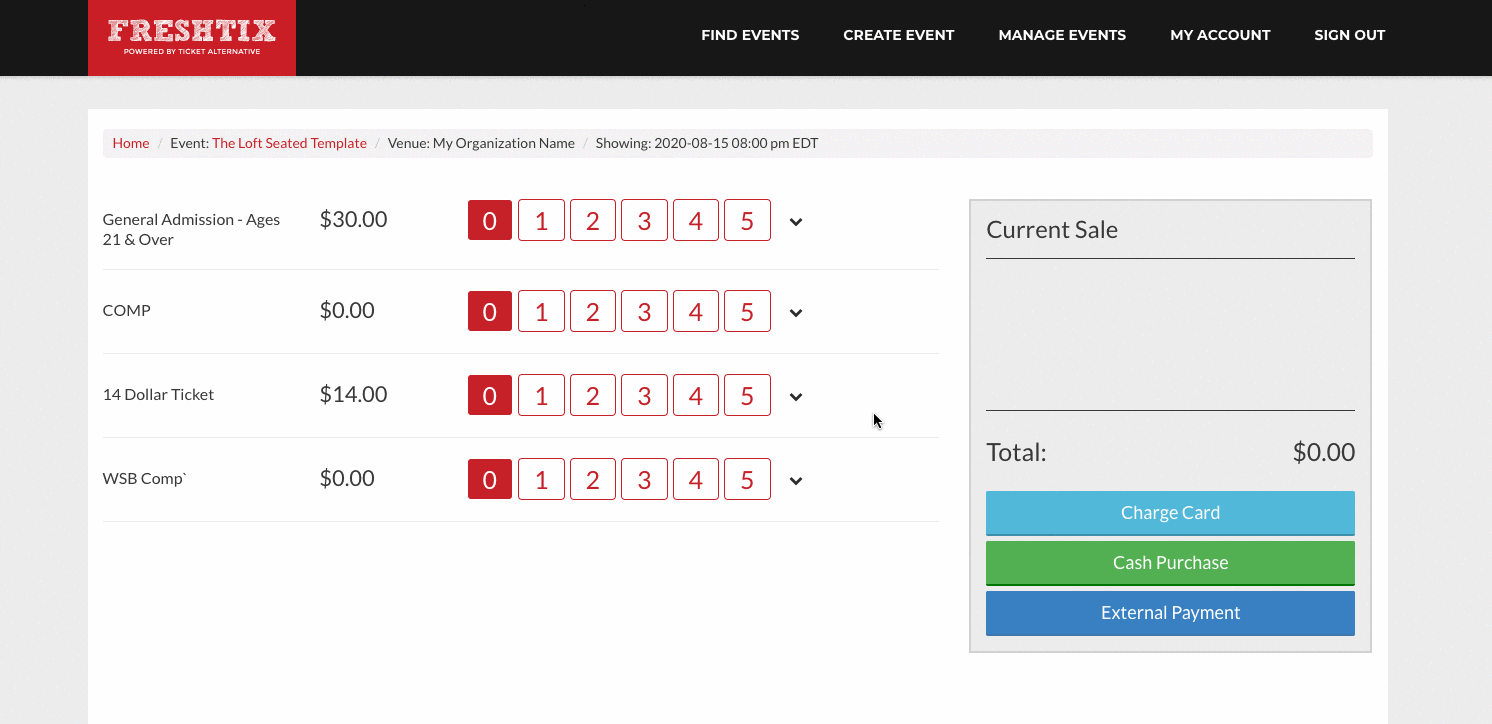
Task: Expand more quantities for WSB Comp
Action: coord(796,481)
